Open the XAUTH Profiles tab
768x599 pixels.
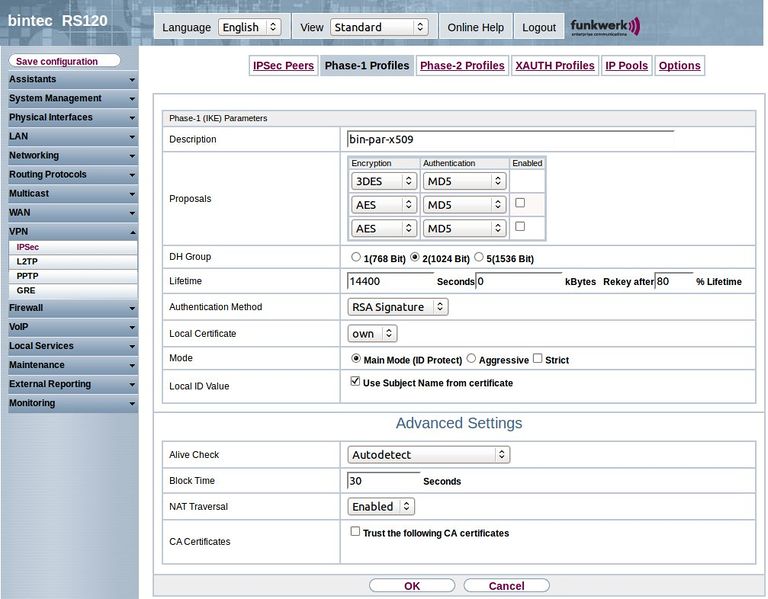[x=554, y=66]
